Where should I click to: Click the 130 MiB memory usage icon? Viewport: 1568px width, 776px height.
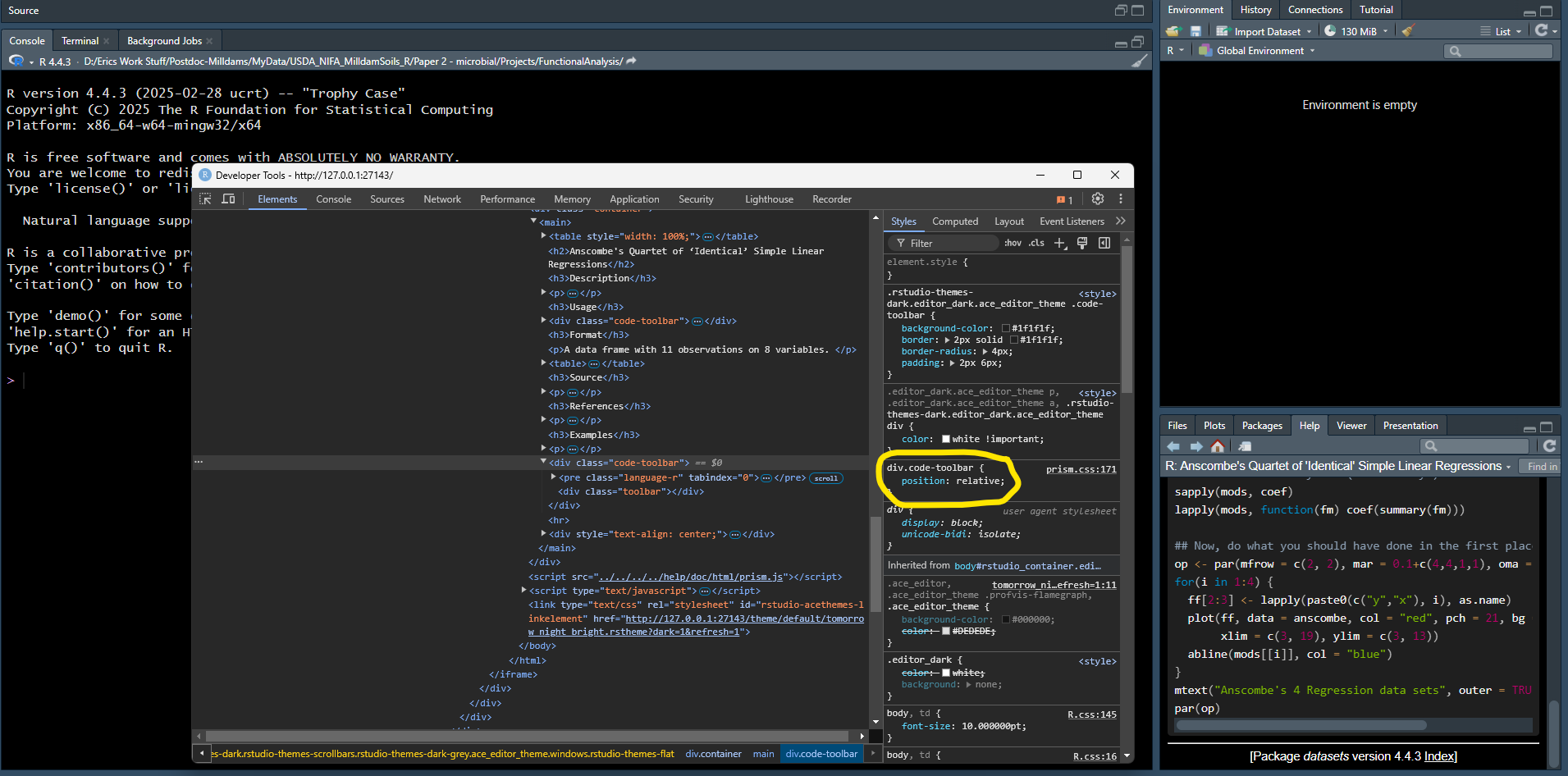(1330, 31)
